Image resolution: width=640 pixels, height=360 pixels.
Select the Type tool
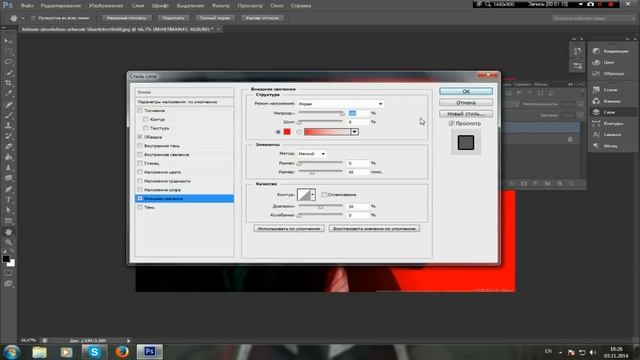(x=9, y=200)
